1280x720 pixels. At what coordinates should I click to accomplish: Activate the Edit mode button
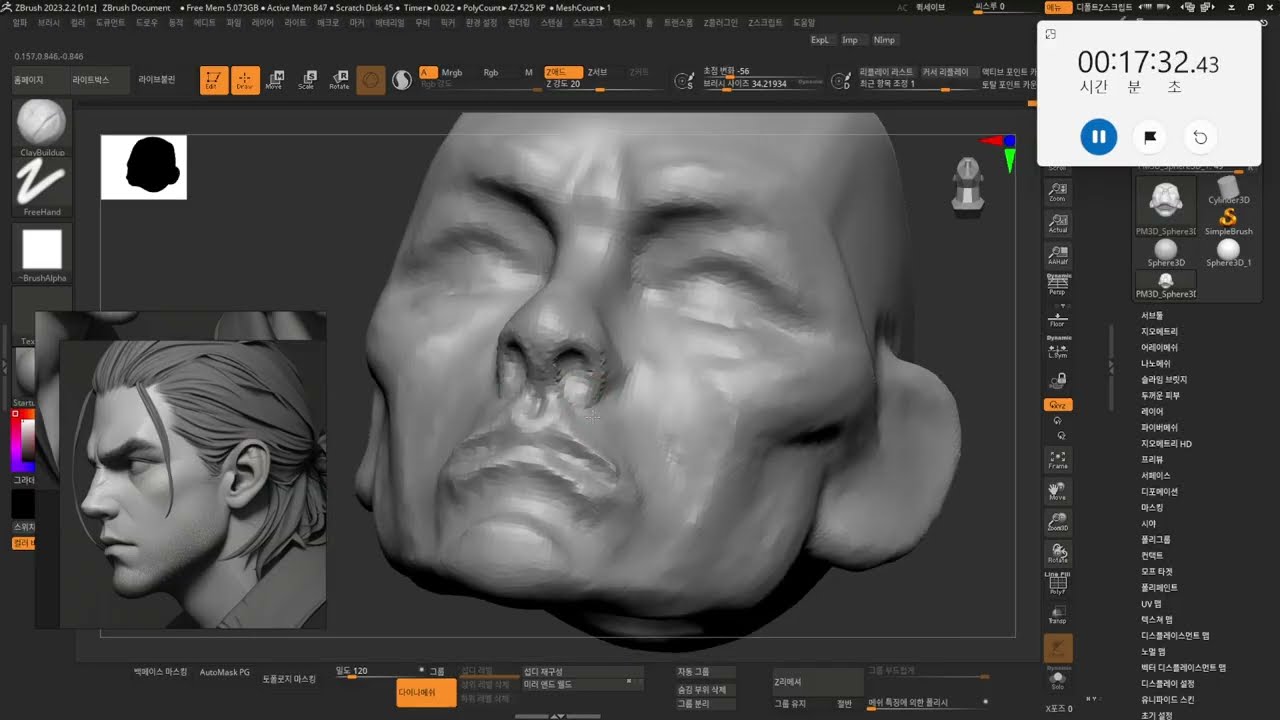[x=213, y=80]
